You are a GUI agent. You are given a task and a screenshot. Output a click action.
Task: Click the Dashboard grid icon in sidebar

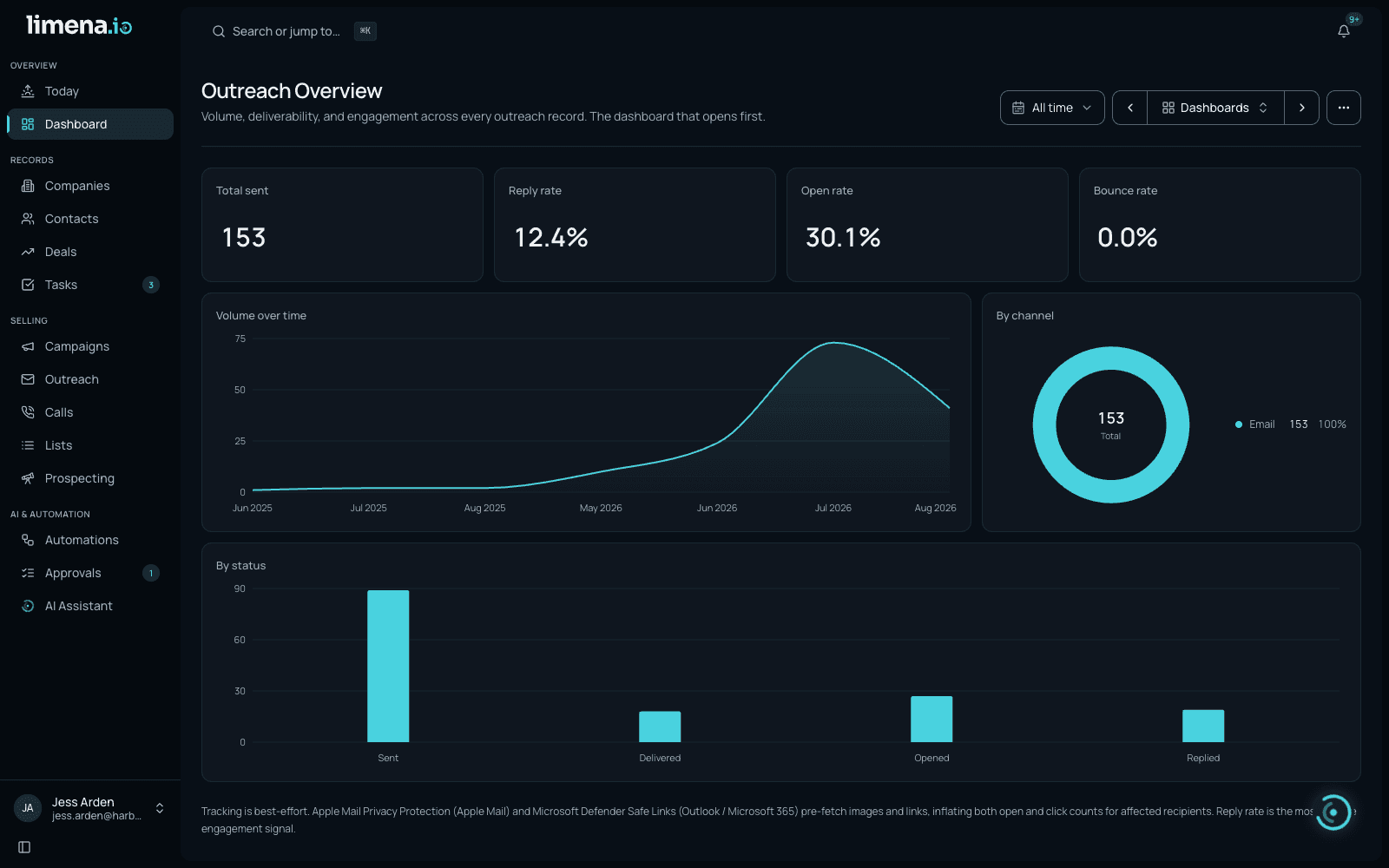click(x=28, y=124)
